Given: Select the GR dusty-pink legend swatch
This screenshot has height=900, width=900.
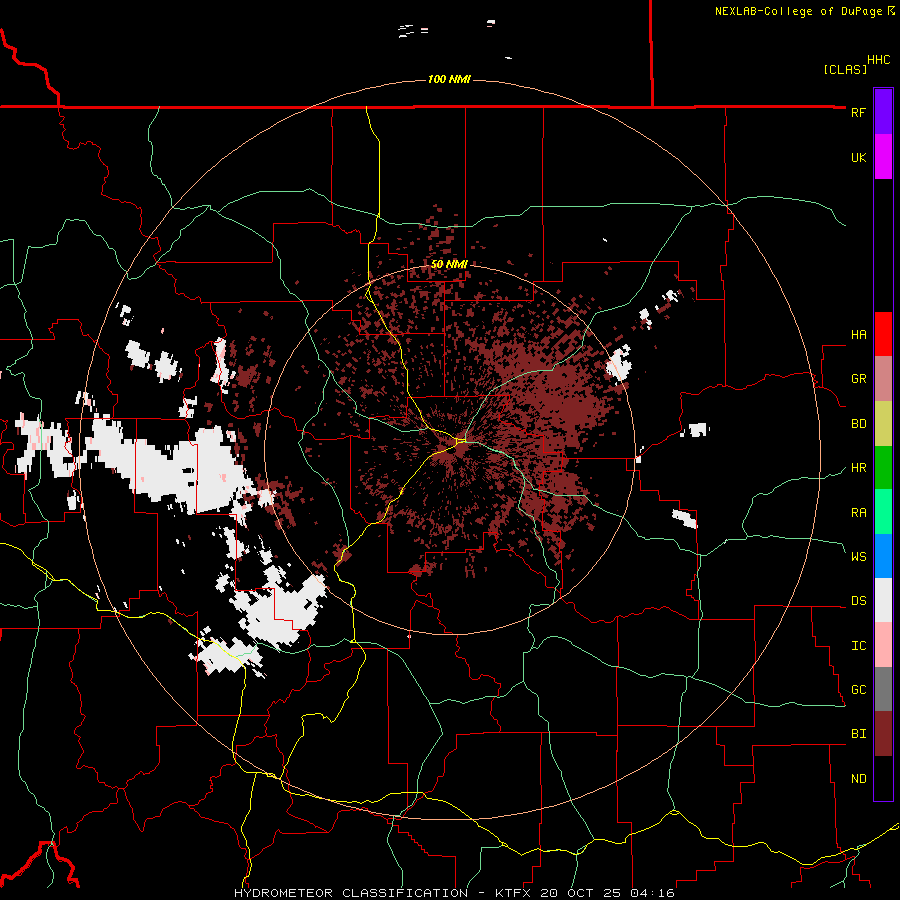Looking at the screenshot, I should [883, 379].
